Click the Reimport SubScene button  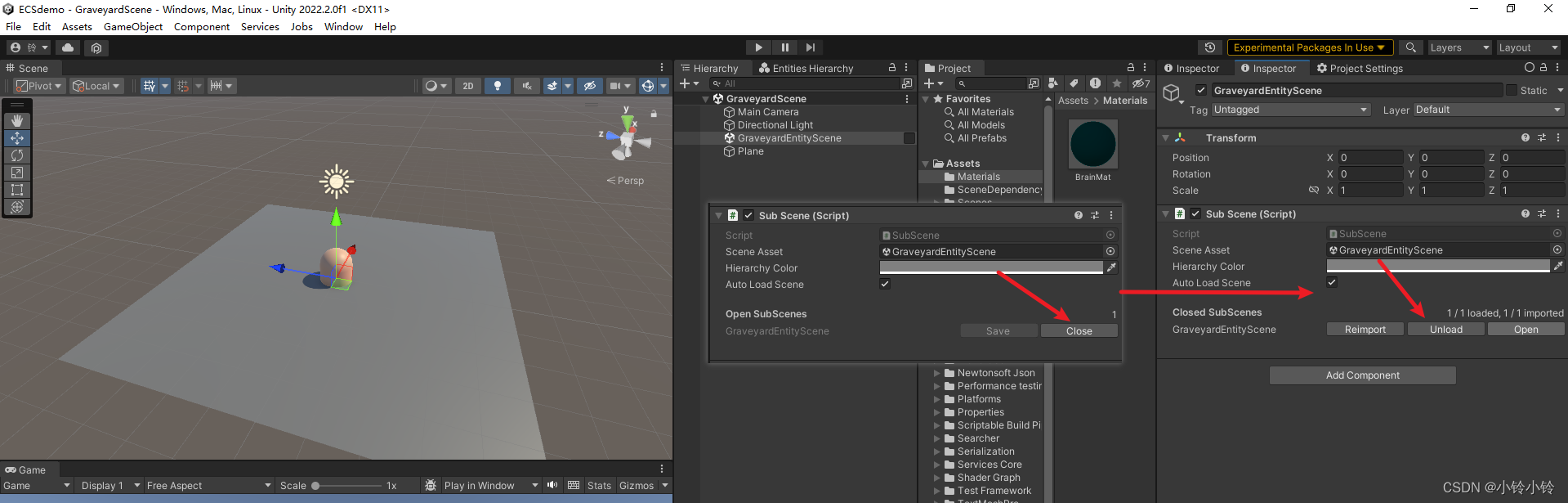coord(1365,330)
